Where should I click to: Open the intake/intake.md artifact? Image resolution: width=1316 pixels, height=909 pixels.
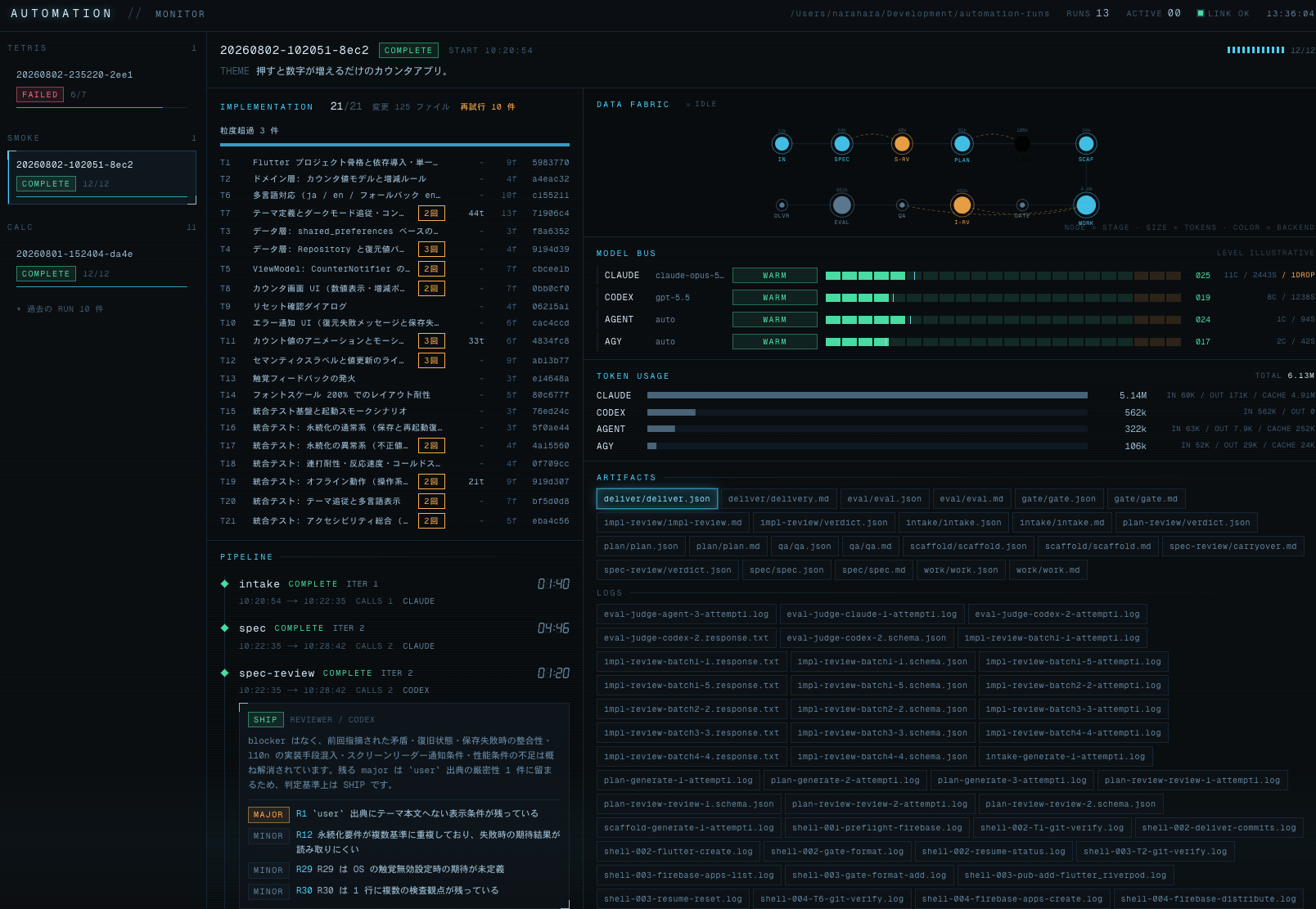pos(1062,523)
